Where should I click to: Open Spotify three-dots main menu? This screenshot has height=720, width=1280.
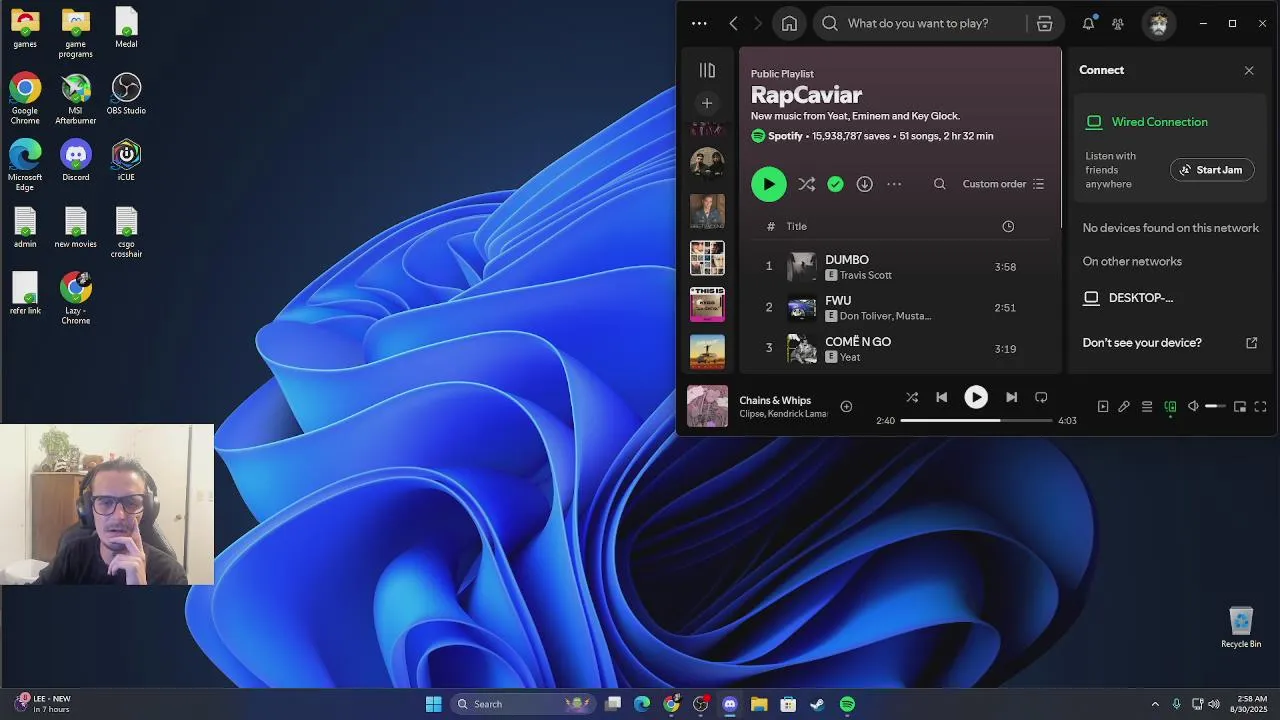point(699,23)
